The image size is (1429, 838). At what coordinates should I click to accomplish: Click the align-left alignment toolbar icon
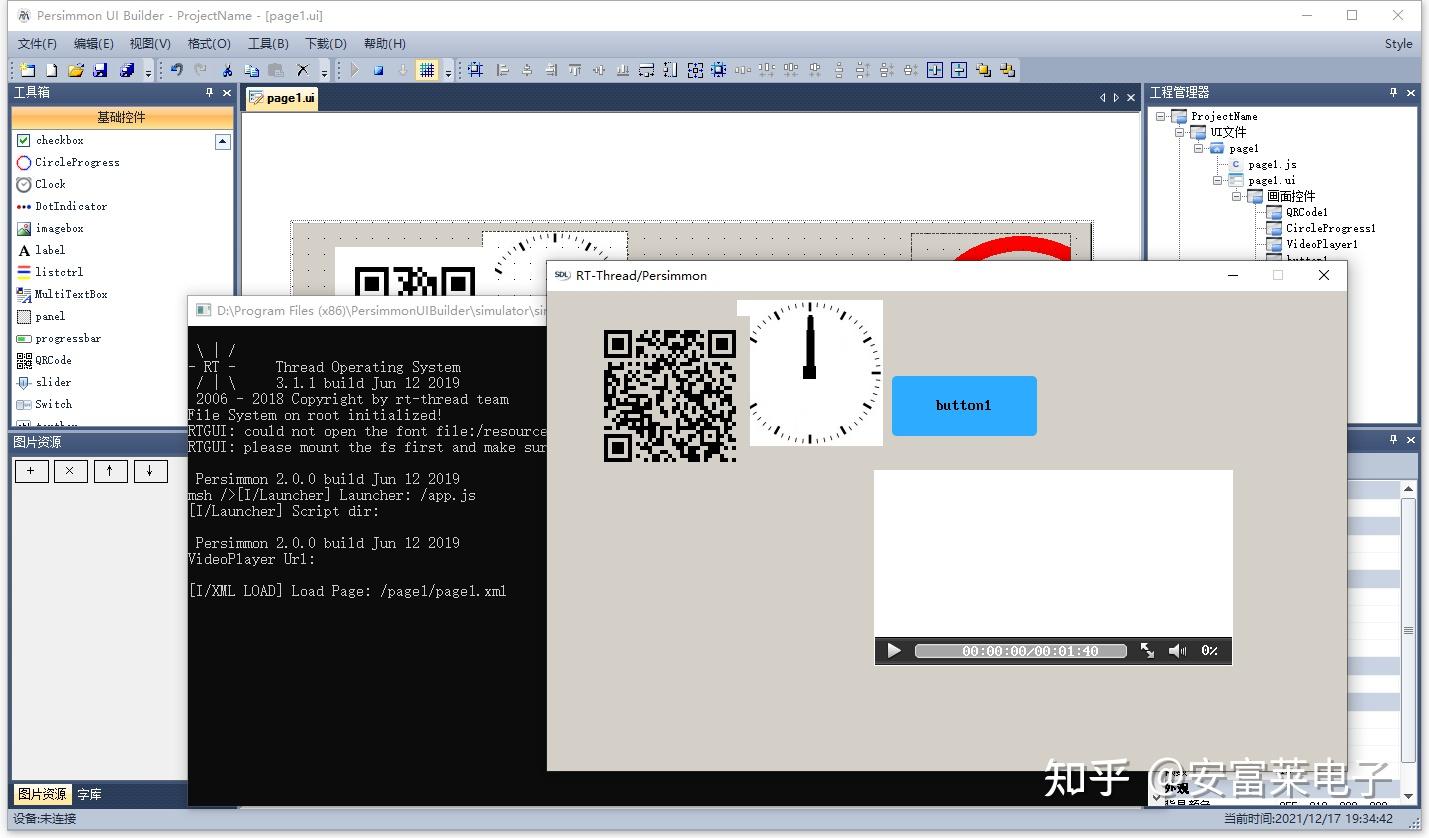click(x=502, y=70)
